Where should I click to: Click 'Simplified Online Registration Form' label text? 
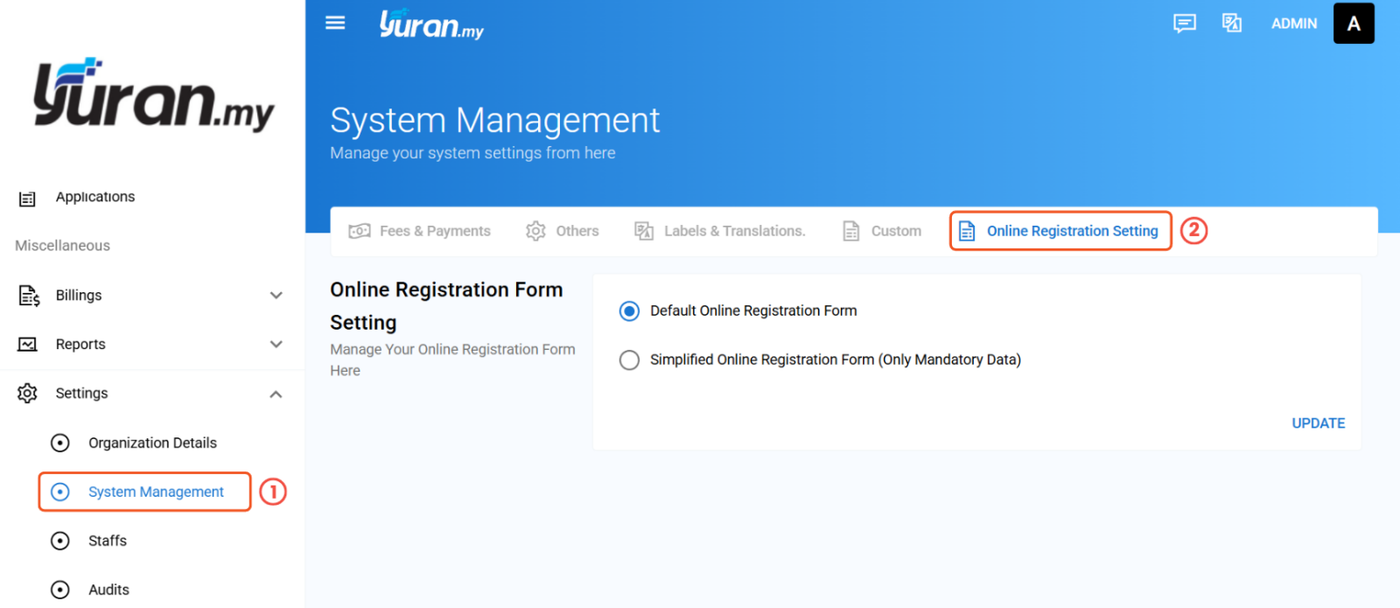835,360
